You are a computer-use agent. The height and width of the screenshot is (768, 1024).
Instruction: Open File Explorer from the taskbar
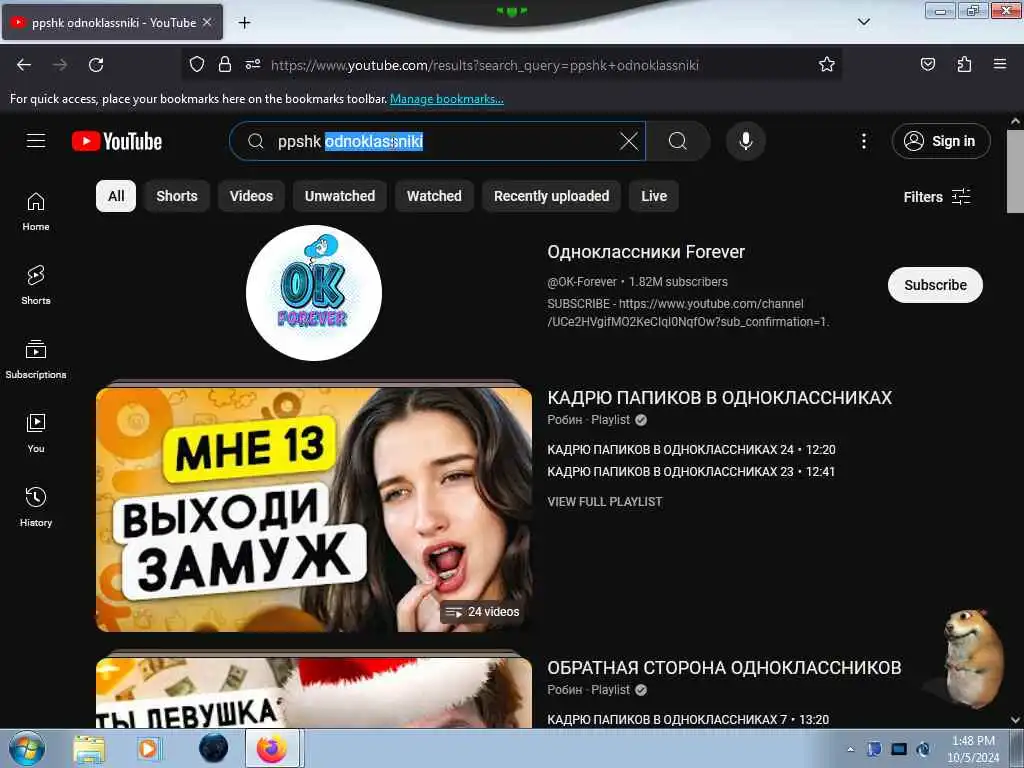pyautogui.click(x=89, y=748)
